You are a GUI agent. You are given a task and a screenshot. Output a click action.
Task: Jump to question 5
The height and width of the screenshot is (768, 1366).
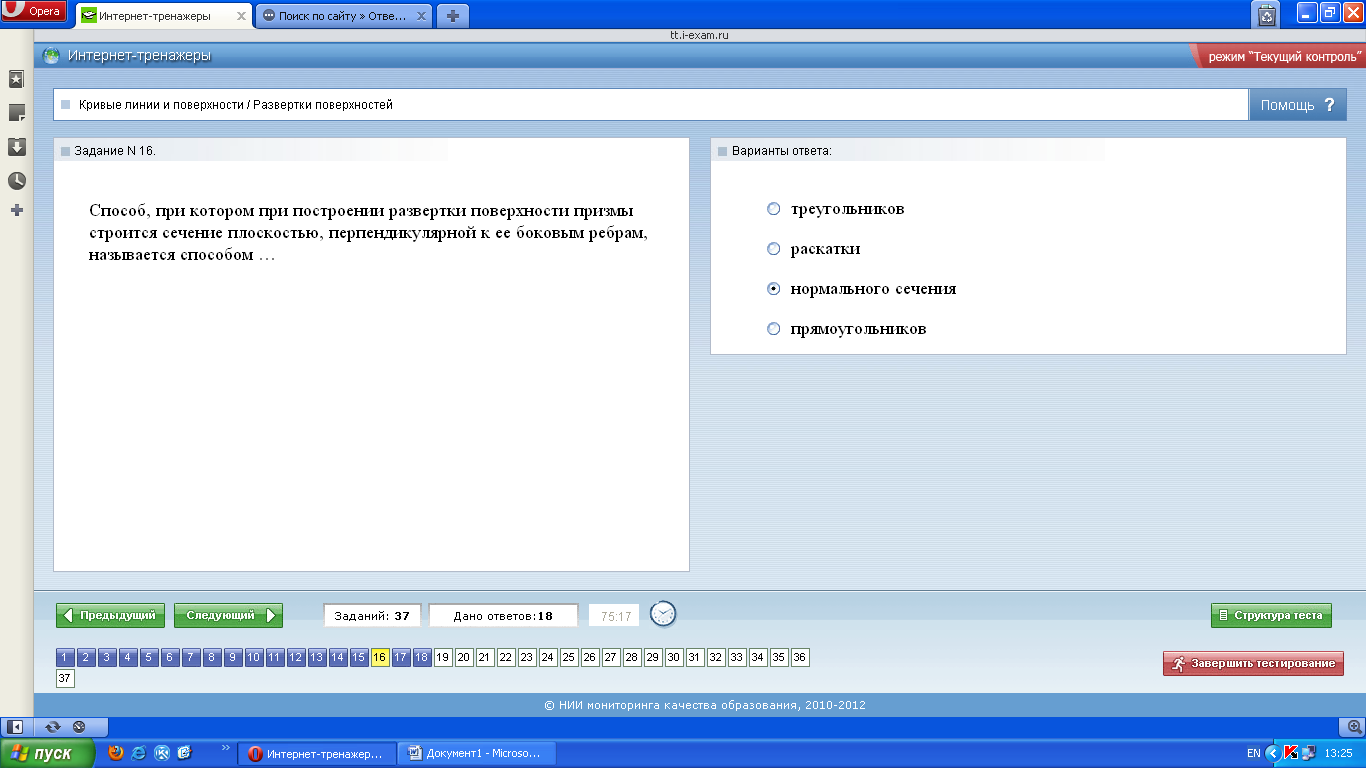click(x=149, y=657)
